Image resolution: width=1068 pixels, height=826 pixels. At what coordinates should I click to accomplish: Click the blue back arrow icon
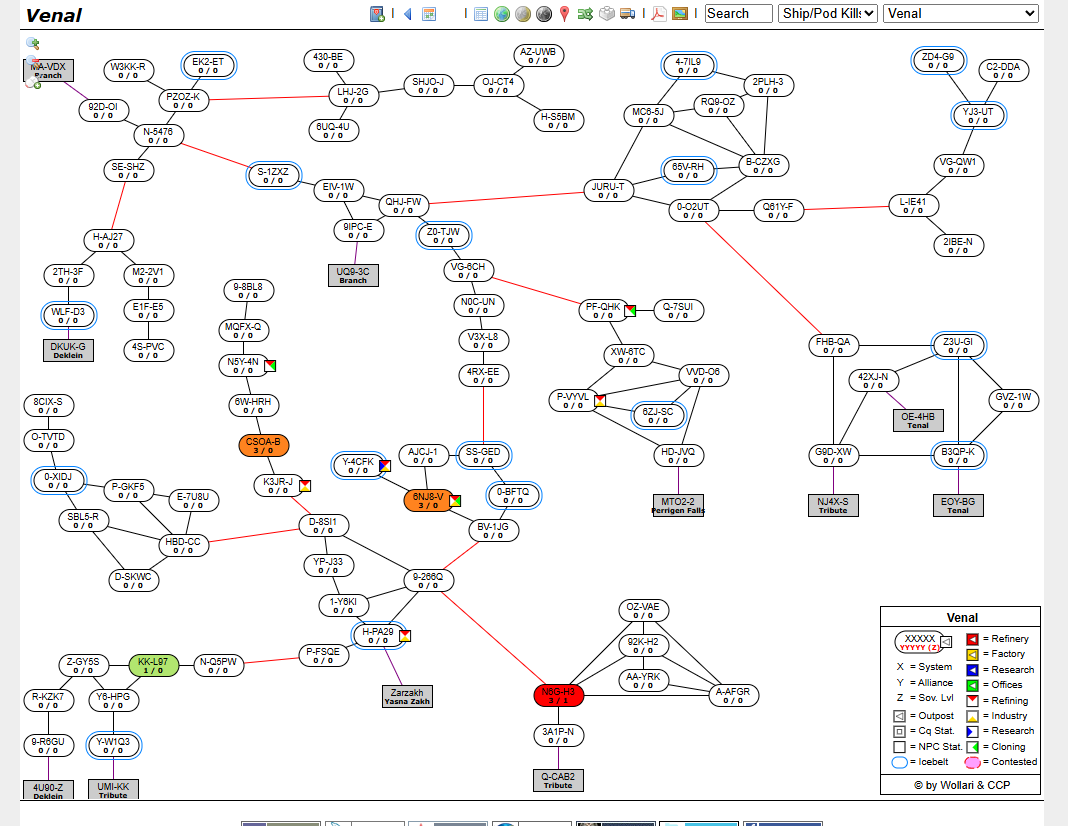pos(407,14)
